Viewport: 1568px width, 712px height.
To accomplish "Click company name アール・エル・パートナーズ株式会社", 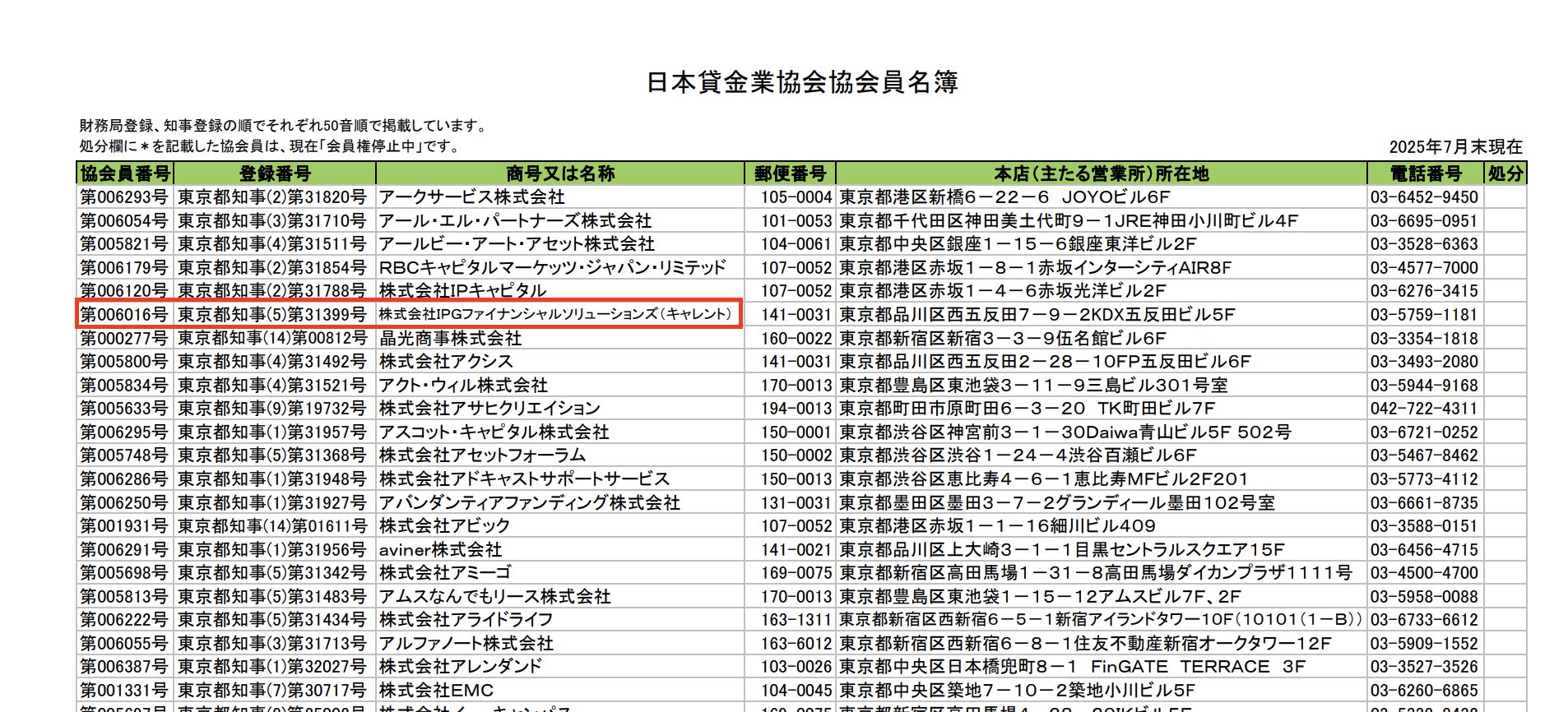I will [x=515, y=221].
